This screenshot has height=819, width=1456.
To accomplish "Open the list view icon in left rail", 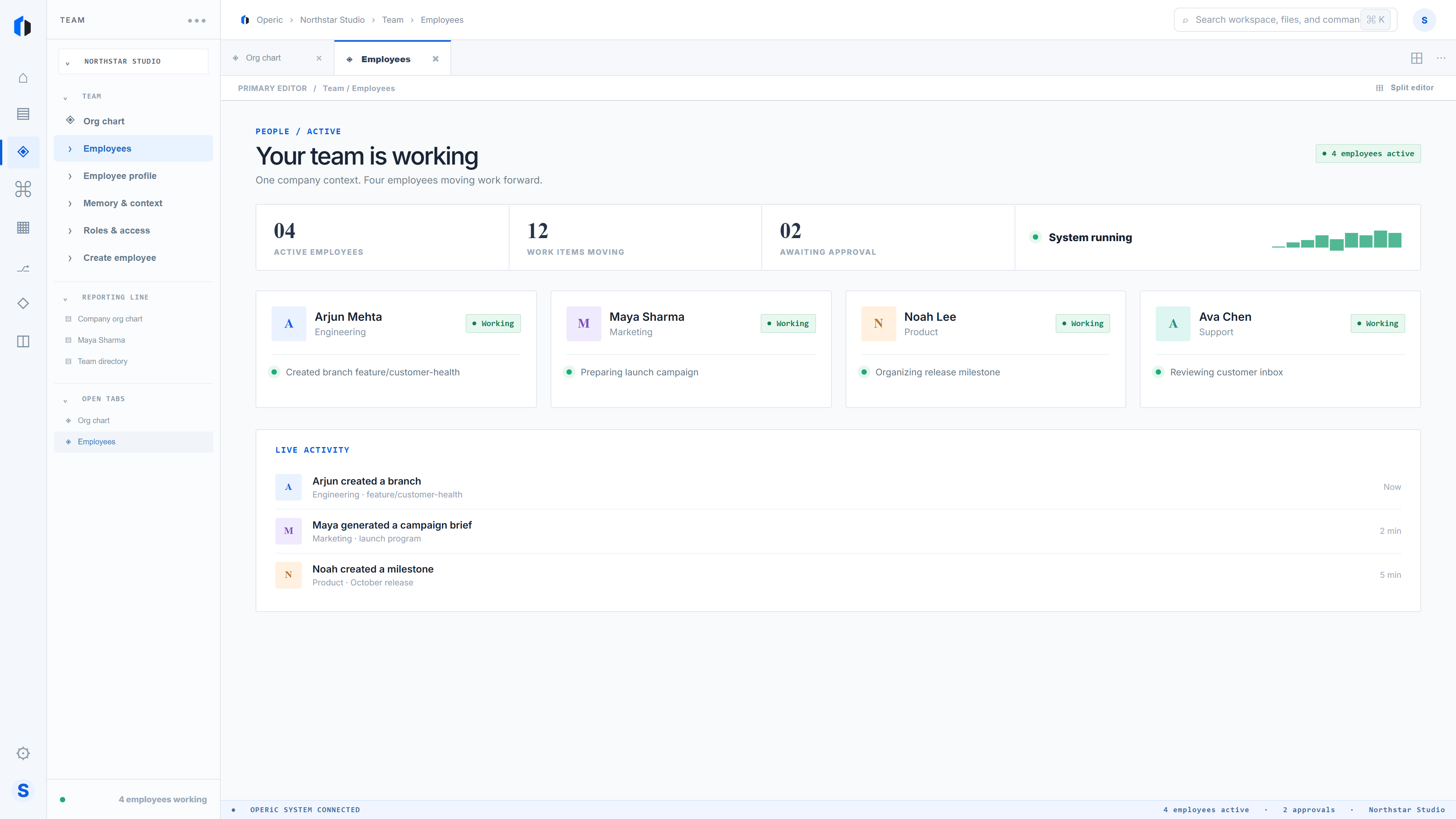I will 23,114.
